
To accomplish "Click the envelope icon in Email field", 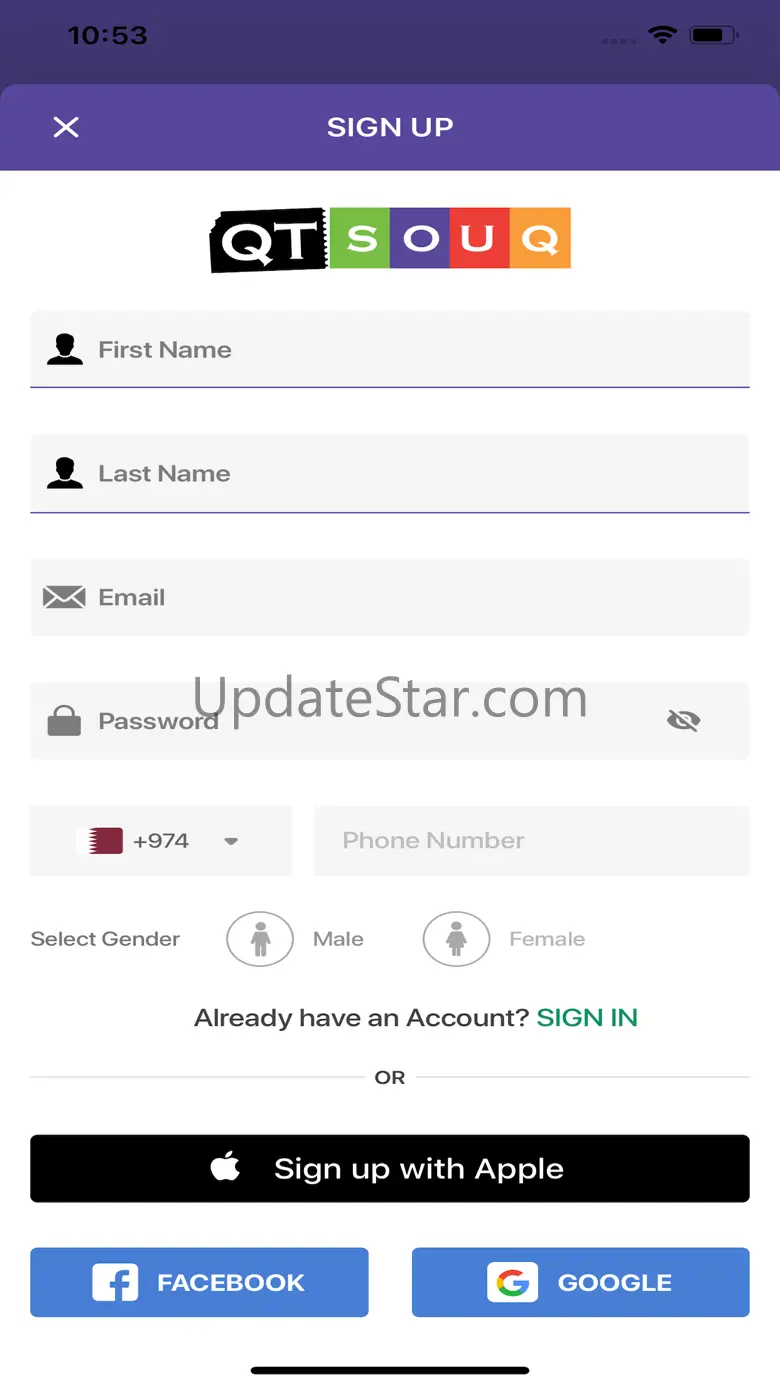I will click(64, 597).
